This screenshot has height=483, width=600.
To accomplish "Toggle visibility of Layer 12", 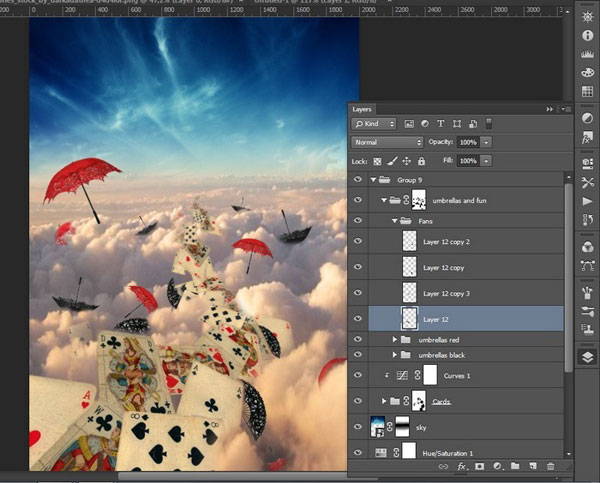I will pyautogui.click(x=358, y=318).
